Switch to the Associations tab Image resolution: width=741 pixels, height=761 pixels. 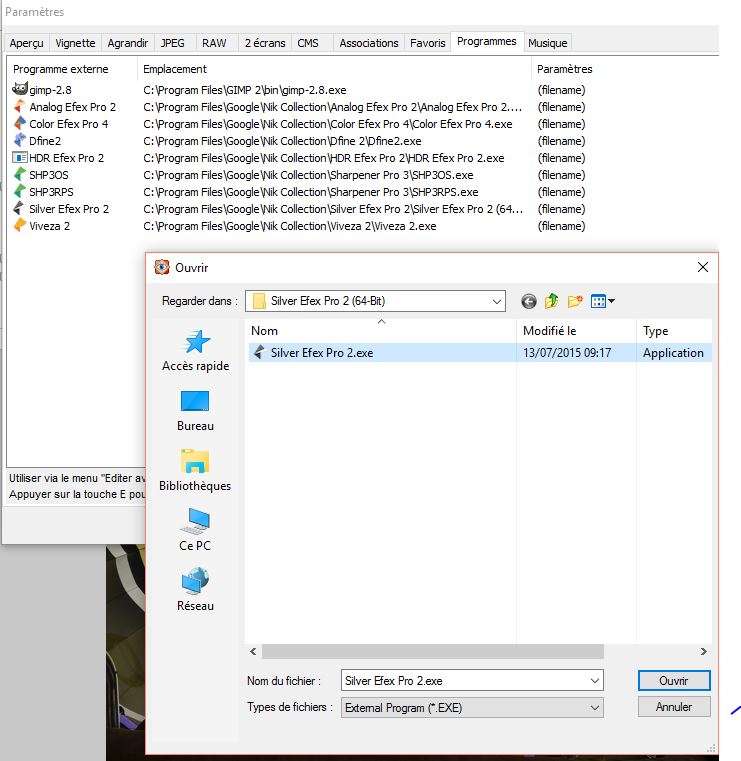368,43
